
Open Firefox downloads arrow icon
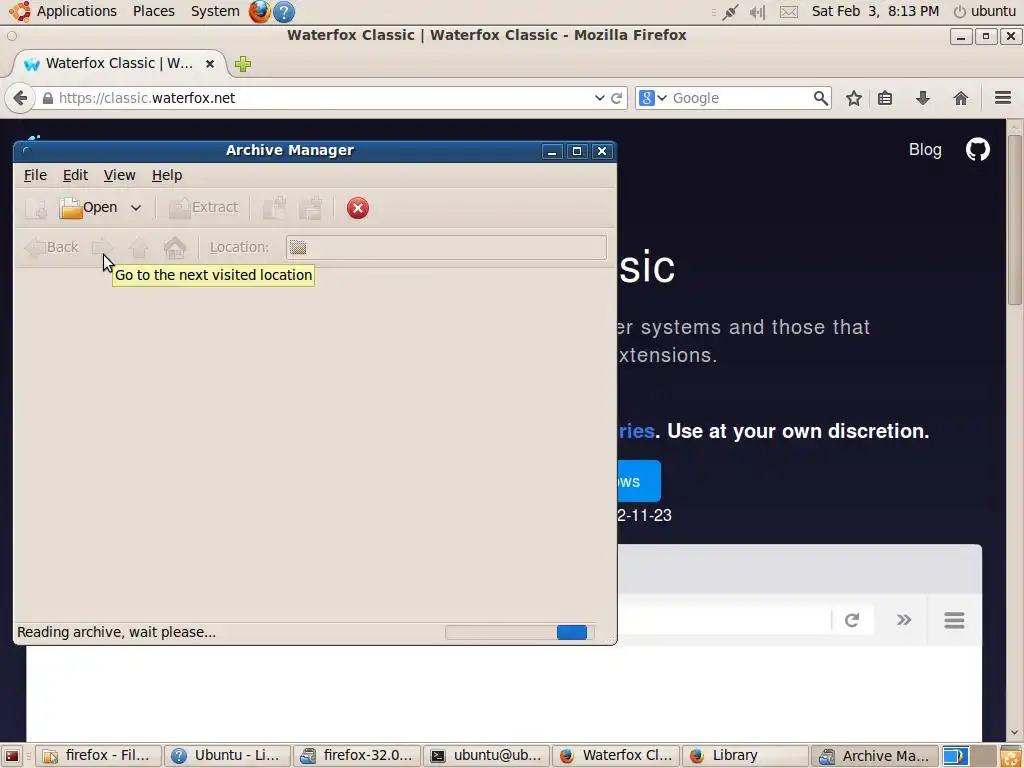[x=922, y=98]
